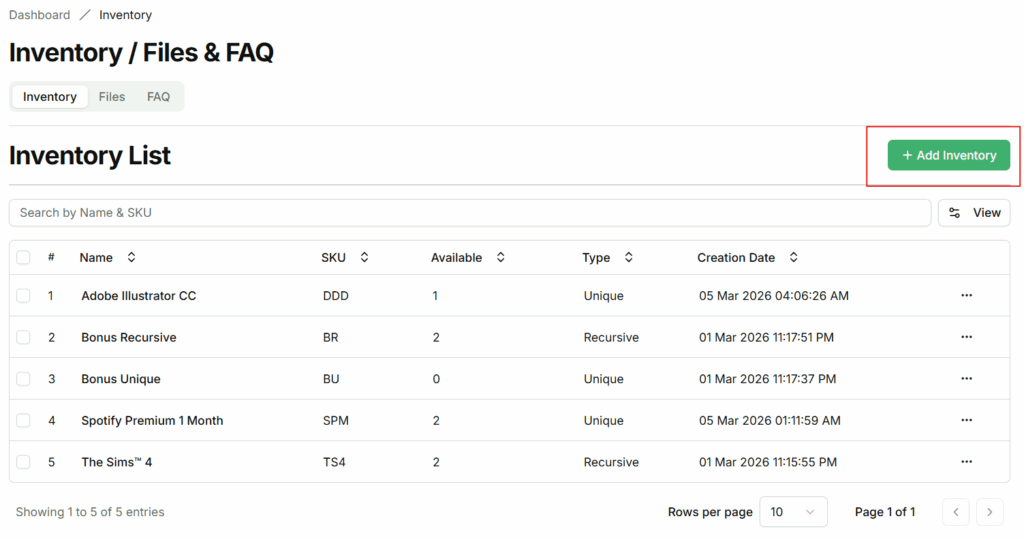Open actions menu for Spotify Premium 1 Month
Viewport: 1024px width, 540px height.
click(966, 421)
